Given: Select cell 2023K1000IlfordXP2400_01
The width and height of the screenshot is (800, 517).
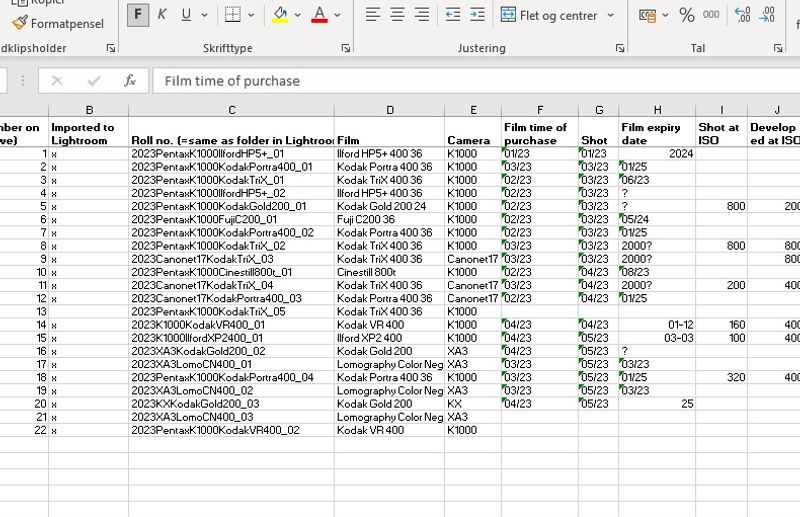Looking at the screenshot, I should pyautogui.click(x=232, y=338).
